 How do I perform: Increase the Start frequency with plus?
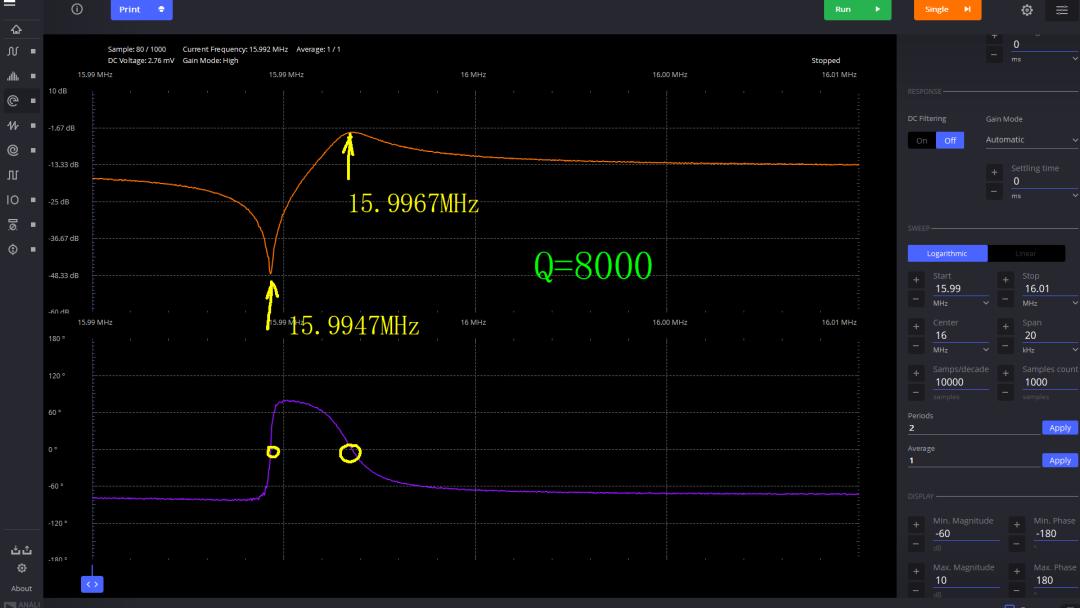[916, 280]
